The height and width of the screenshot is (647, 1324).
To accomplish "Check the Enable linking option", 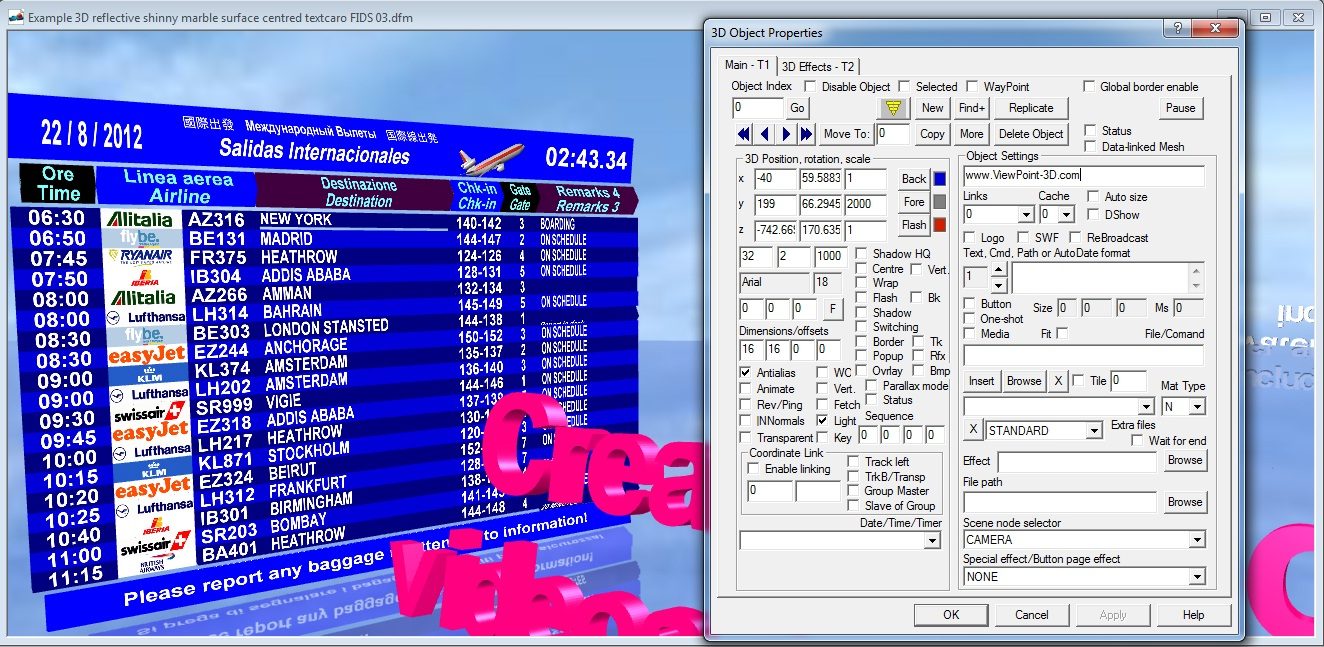I will coord(755,469).
